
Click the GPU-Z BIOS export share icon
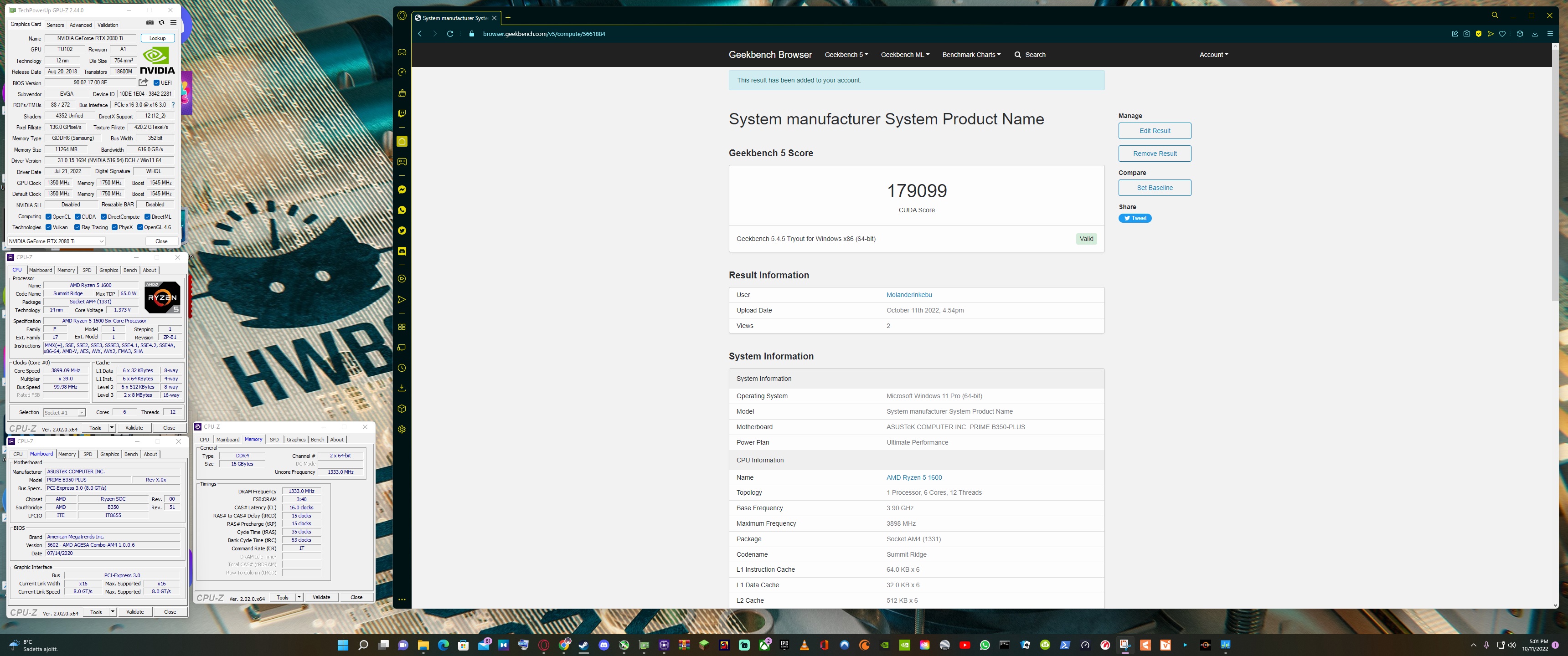pyautogui.click(x=143, y=82)
